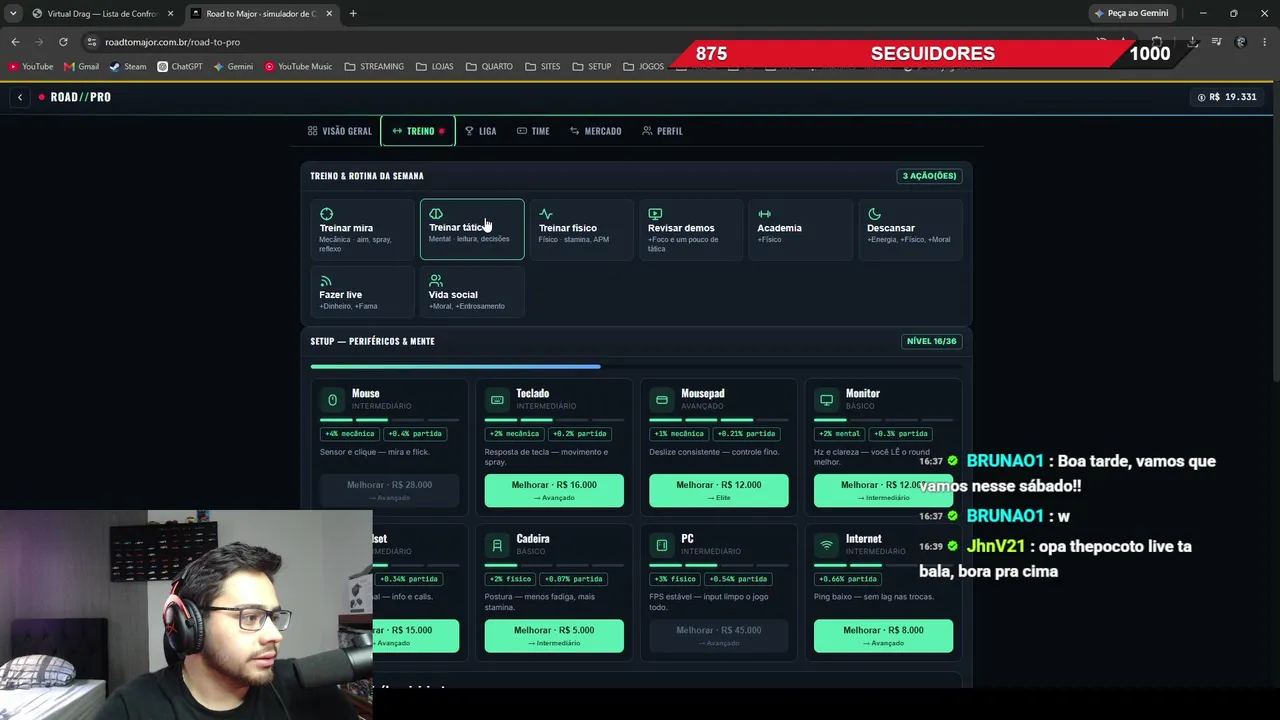Open the Gmail bookmark
This screenshot has height=720, width=1280.
click(81, 67)
